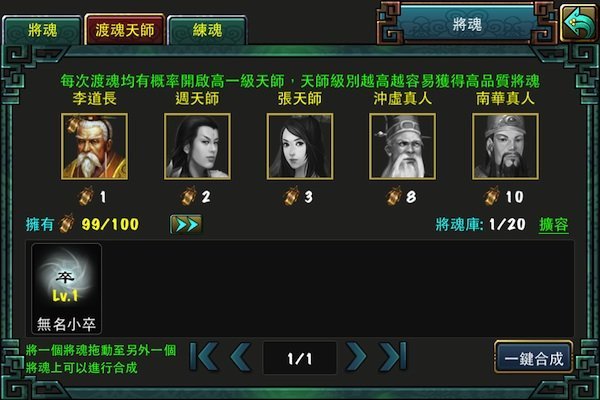Click the 1/1 page indicator field
Image resolution: width=600 pixels, height=400 pixels.
tap(300, 358)
